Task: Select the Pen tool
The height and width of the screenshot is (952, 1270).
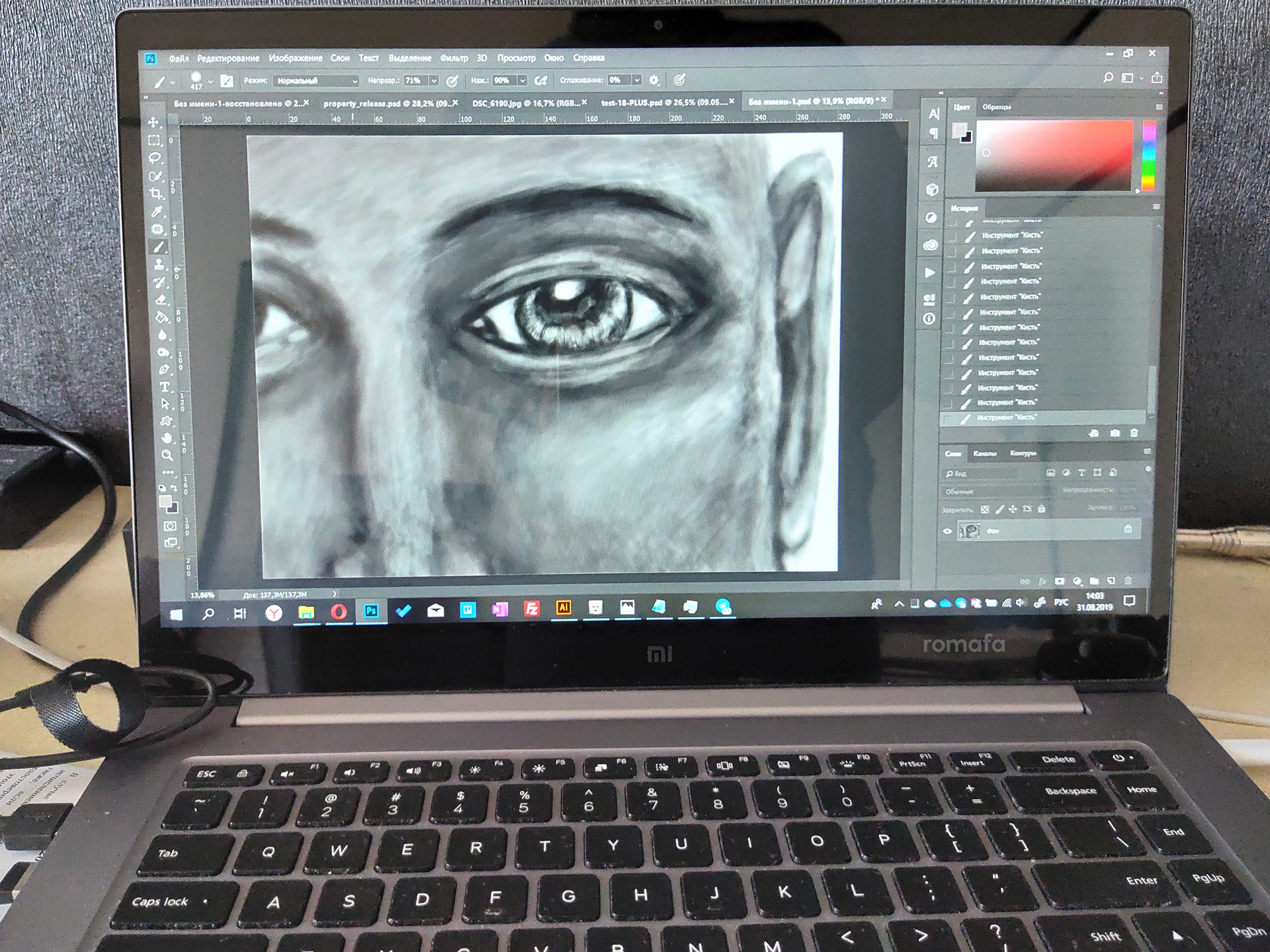Action: pos(163,369)
